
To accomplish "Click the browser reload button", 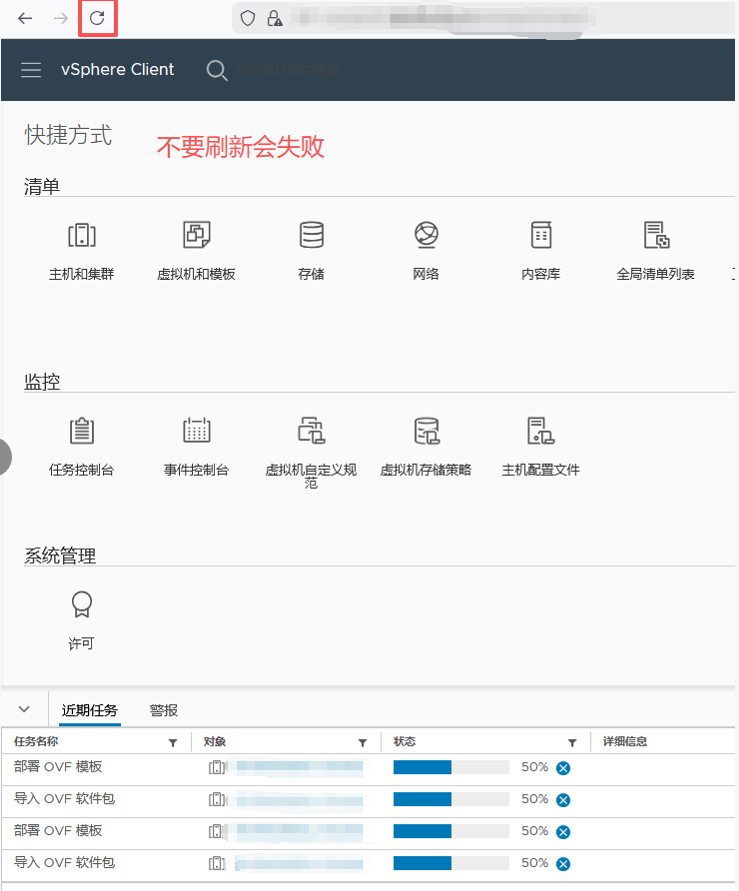I will 97,18.
